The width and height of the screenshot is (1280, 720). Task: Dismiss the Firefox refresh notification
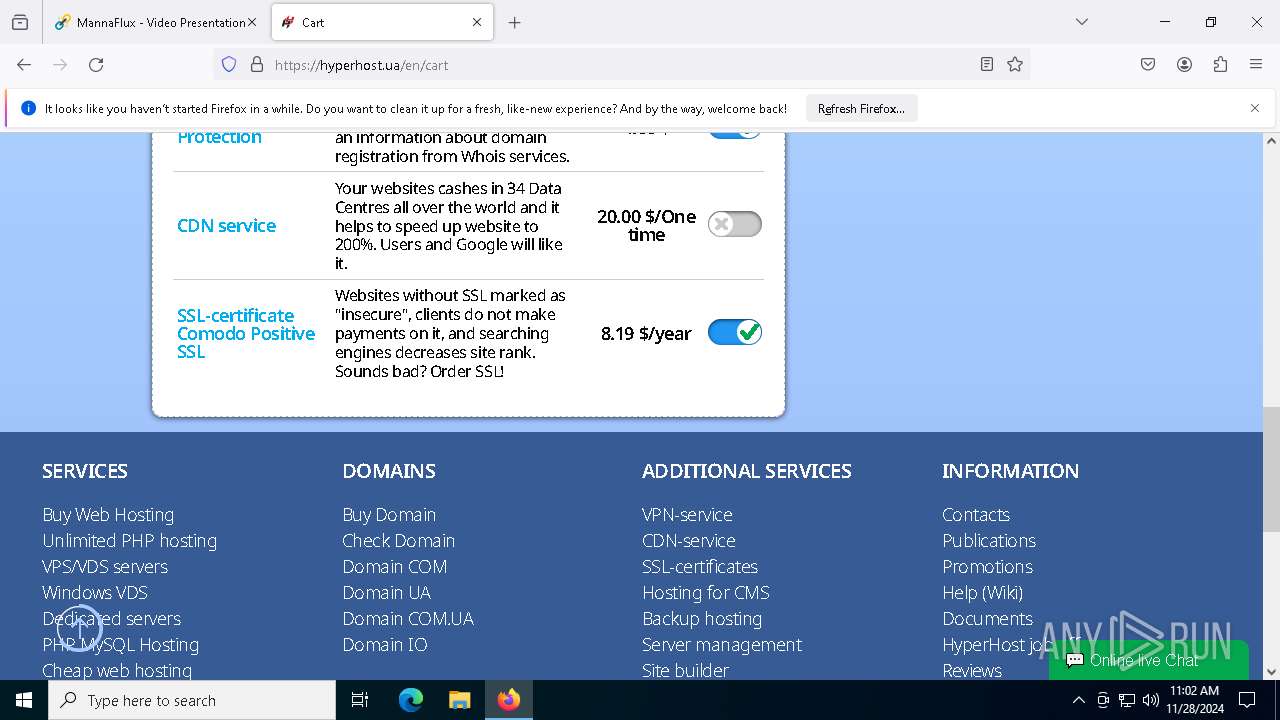click(x=1255, y=108)
